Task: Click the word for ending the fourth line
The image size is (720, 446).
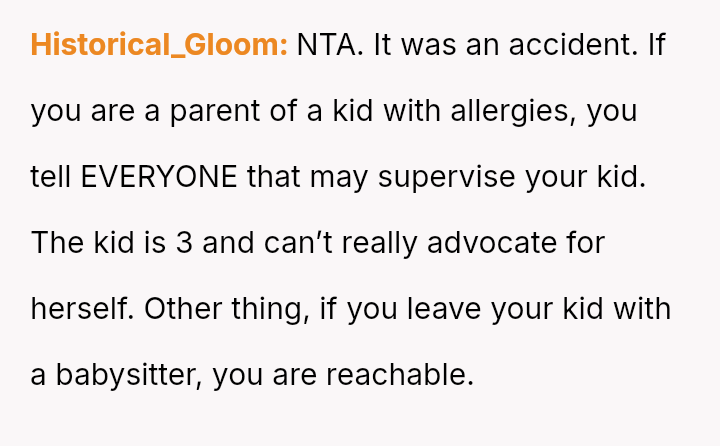Action: click(x=584, y=243)
